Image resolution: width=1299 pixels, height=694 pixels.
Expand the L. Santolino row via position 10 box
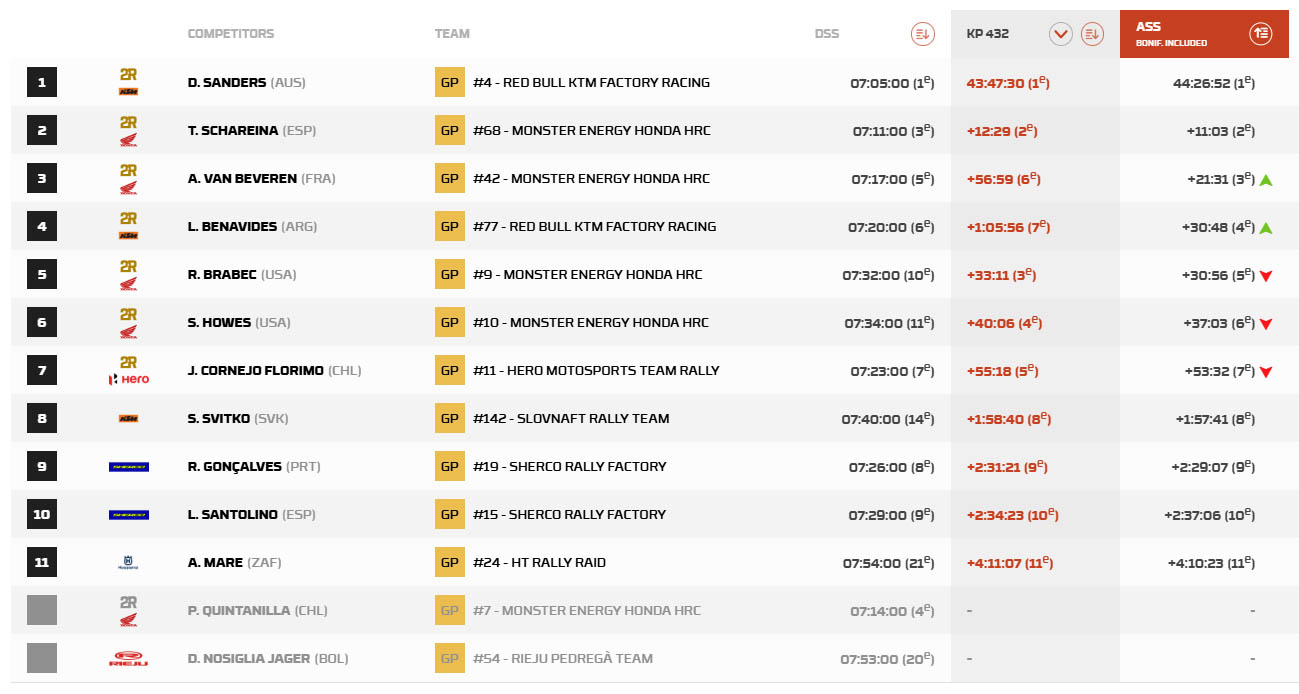coord(42,514)
